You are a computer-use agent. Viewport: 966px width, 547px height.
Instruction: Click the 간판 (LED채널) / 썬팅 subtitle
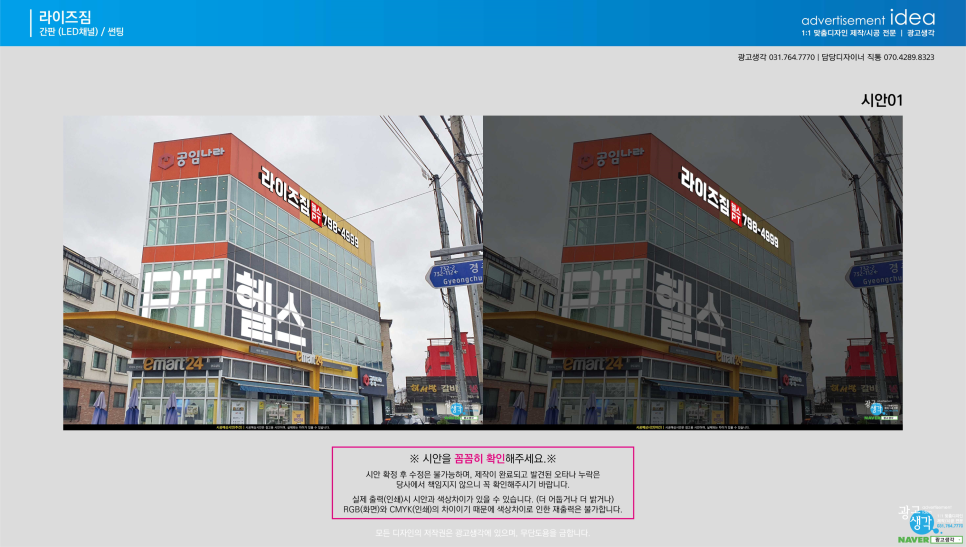pyautogui.click(x=80, y=32)
